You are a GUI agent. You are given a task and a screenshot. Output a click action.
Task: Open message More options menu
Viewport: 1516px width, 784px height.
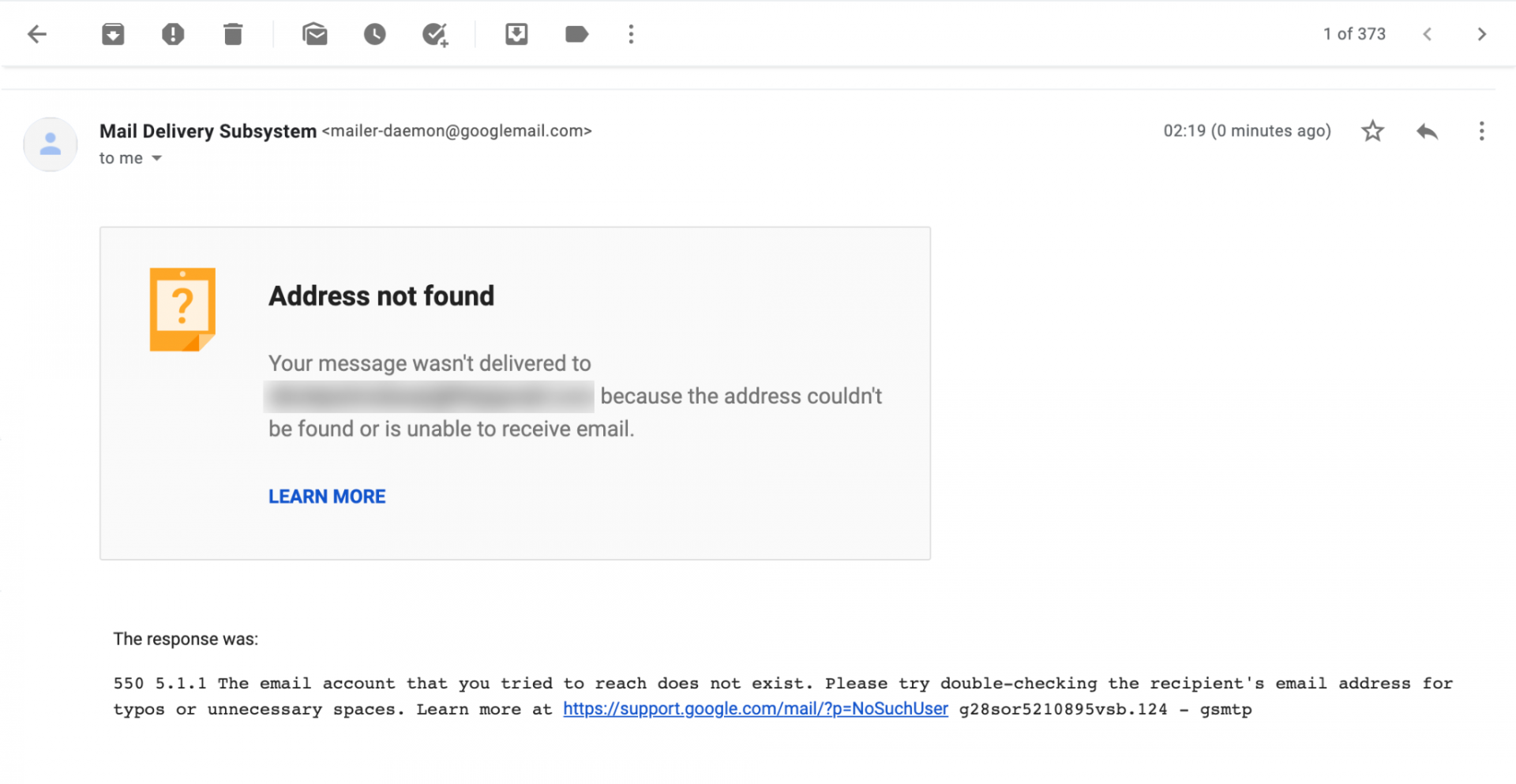tap(1481, 131)
